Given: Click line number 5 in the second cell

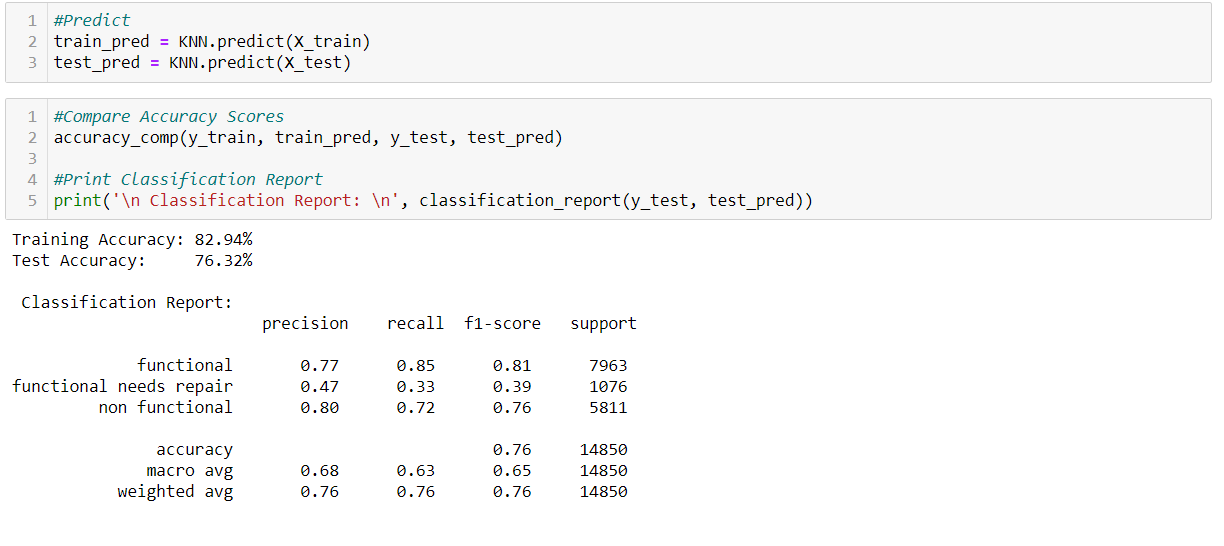Looking at the screenshot, I should pos(32,200).
